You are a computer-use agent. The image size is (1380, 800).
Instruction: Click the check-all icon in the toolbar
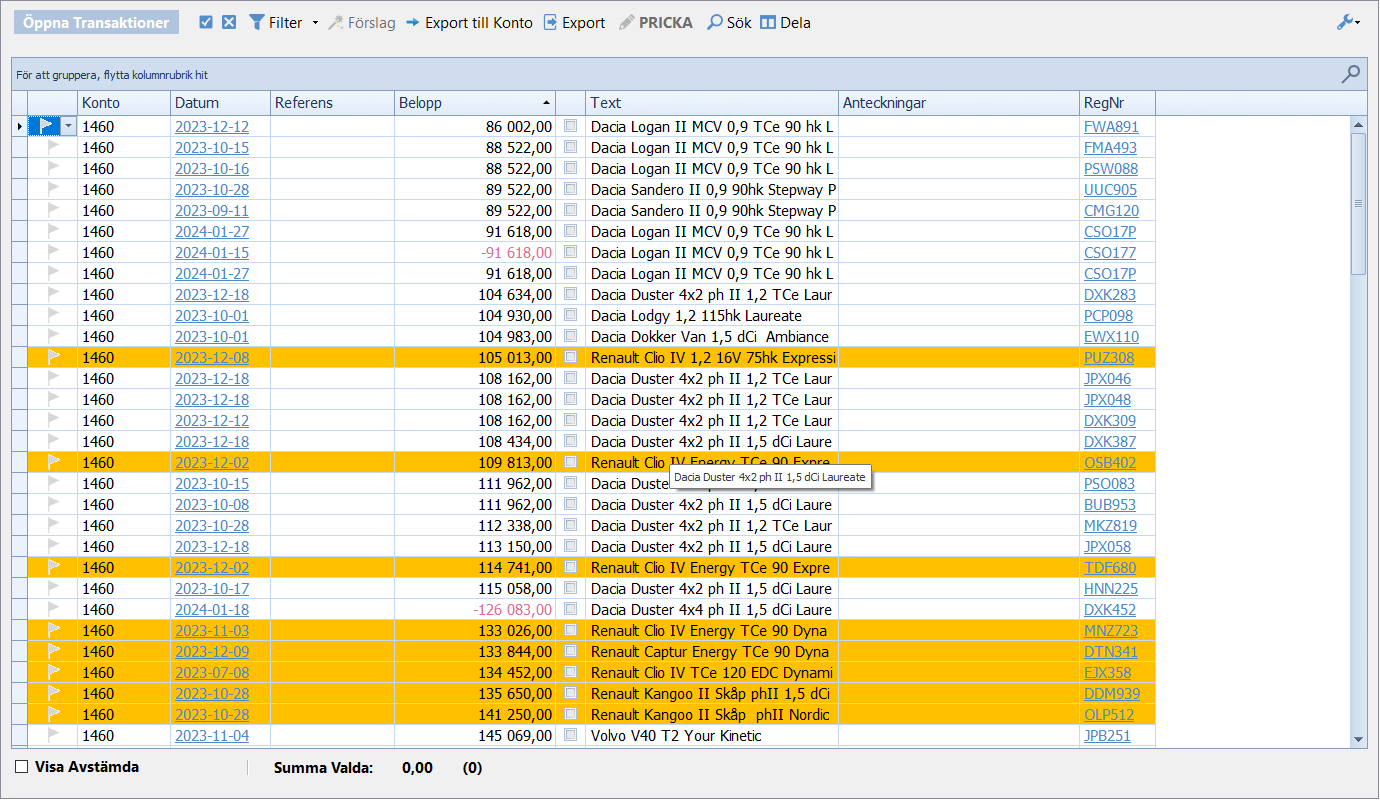tap(206, 22)
